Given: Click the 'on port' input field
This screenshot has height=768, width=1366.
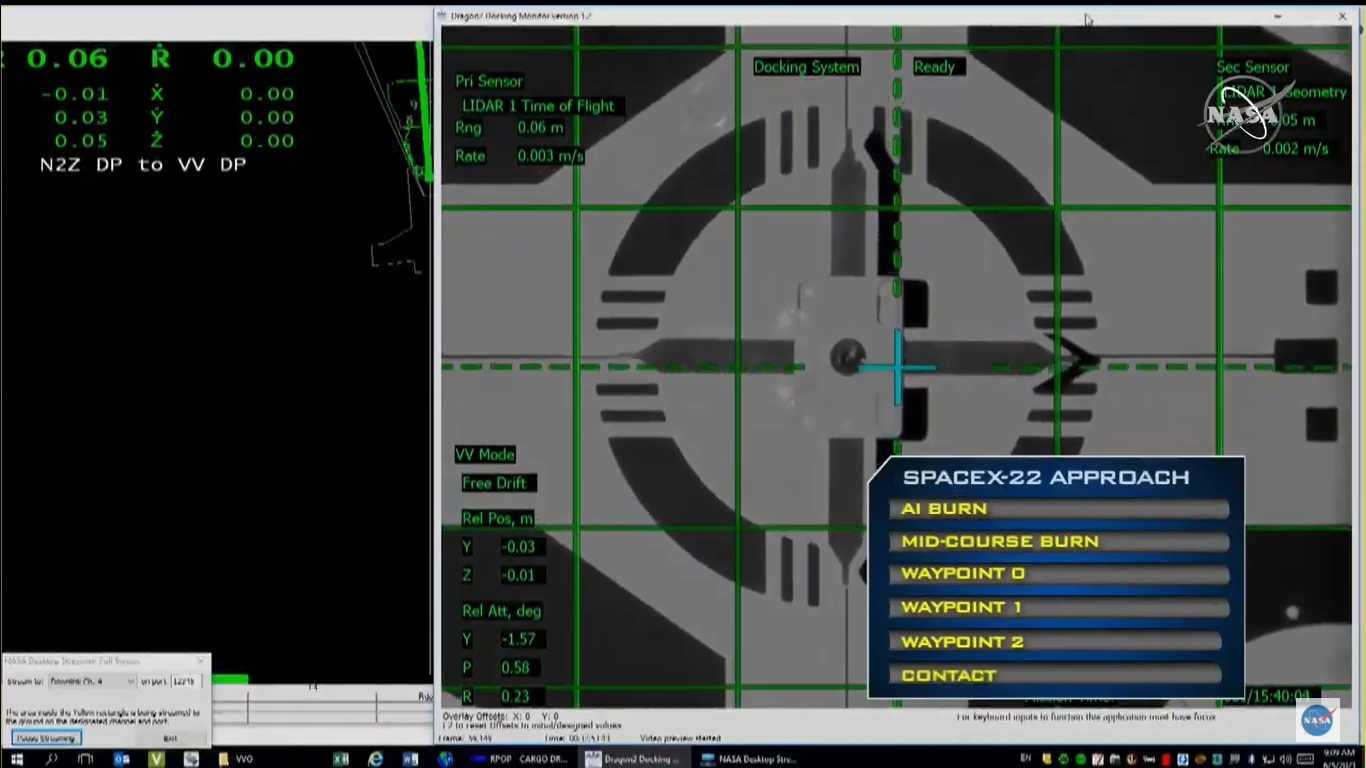Looking at the screenshot, I should tap(186, 681).
